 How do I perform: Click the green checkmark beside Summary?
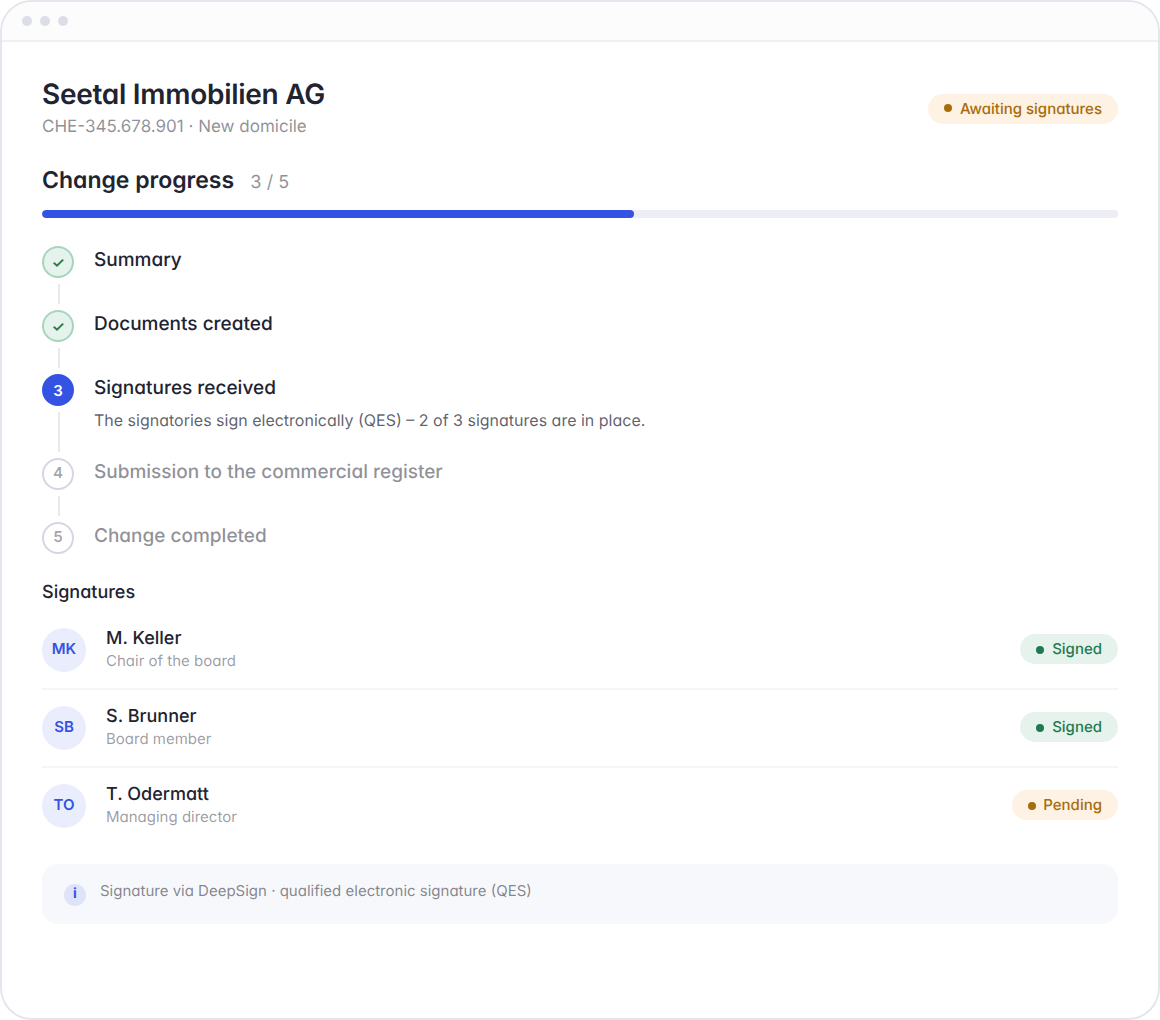(58, 262)
